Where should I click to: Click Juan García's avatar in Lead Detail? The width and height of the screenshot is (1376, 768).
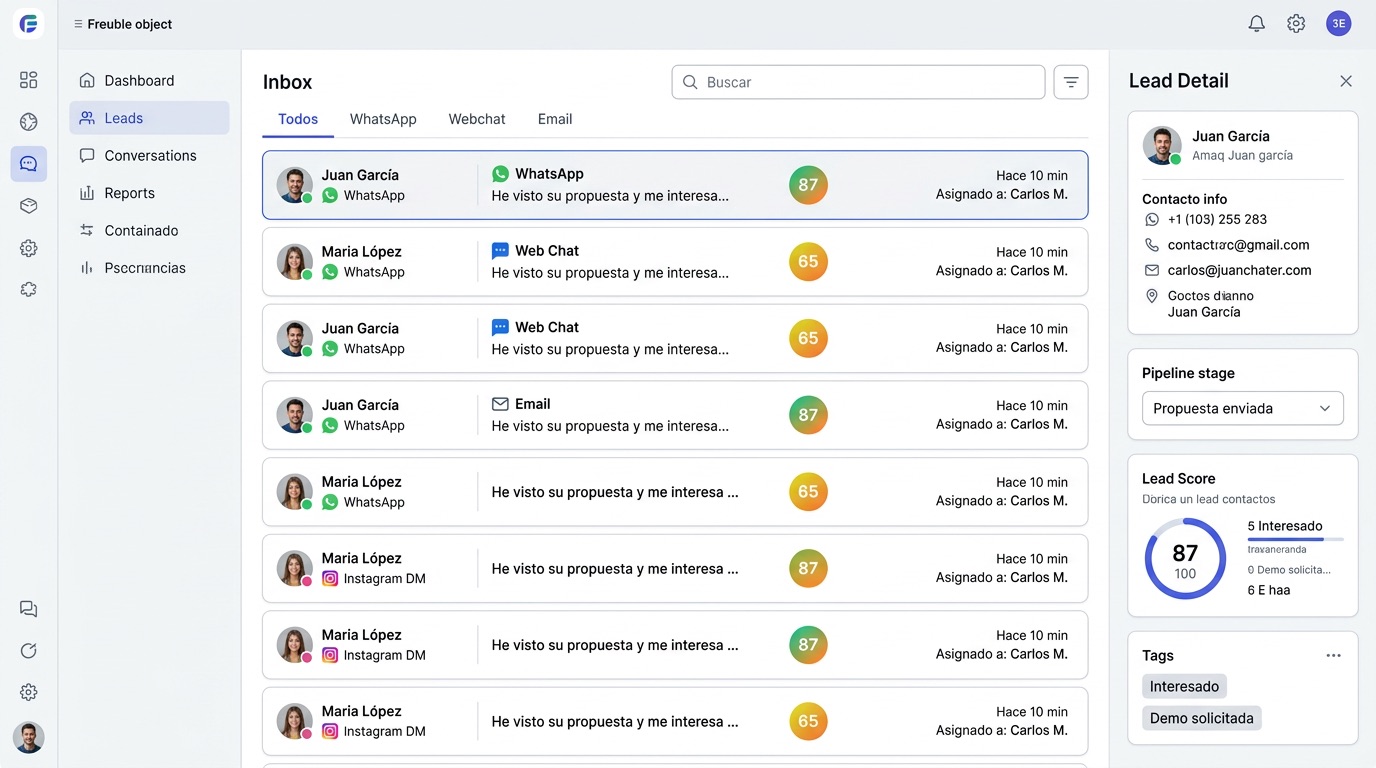coord(1162,146)
